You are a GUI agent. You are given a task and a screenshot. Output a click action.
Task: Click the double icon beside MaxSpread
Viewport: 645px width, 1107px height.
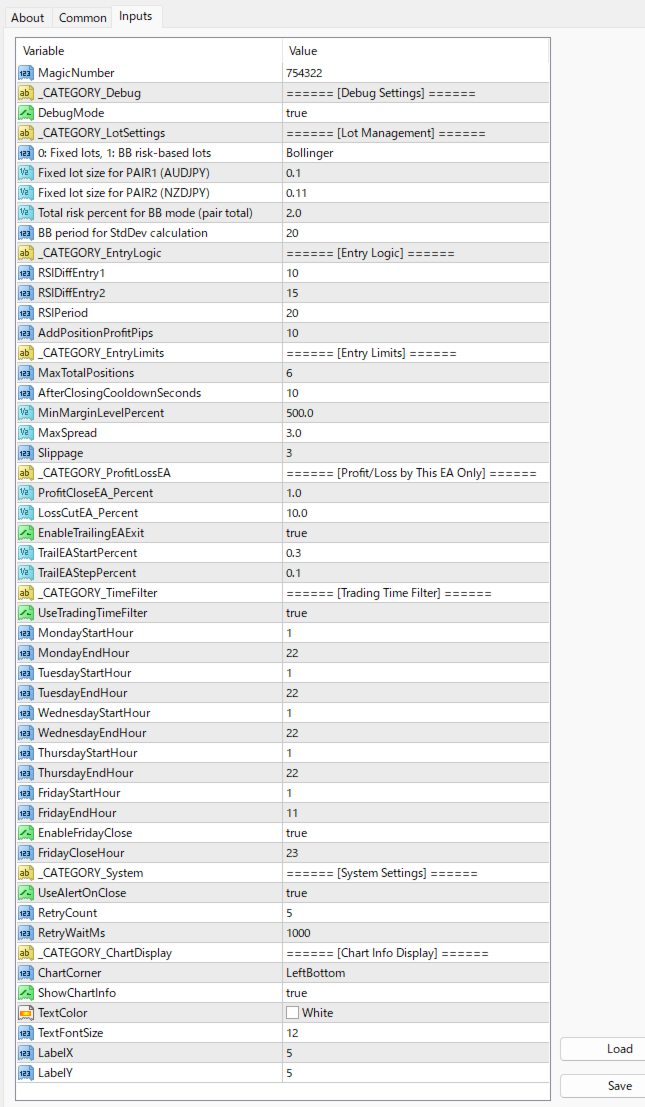click(x=26, y=433)
